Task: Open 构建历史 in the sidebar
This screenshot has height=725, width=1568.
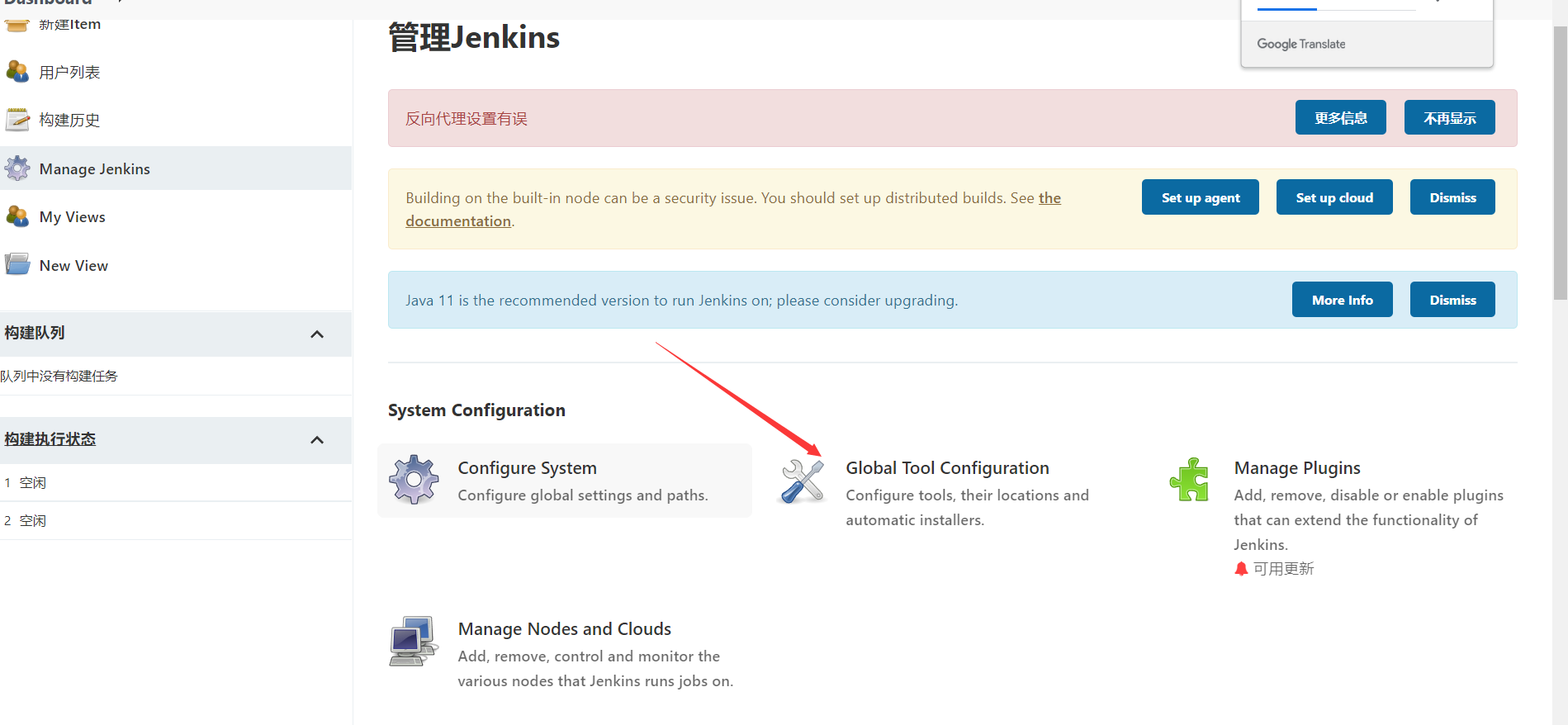Action: 69,121
